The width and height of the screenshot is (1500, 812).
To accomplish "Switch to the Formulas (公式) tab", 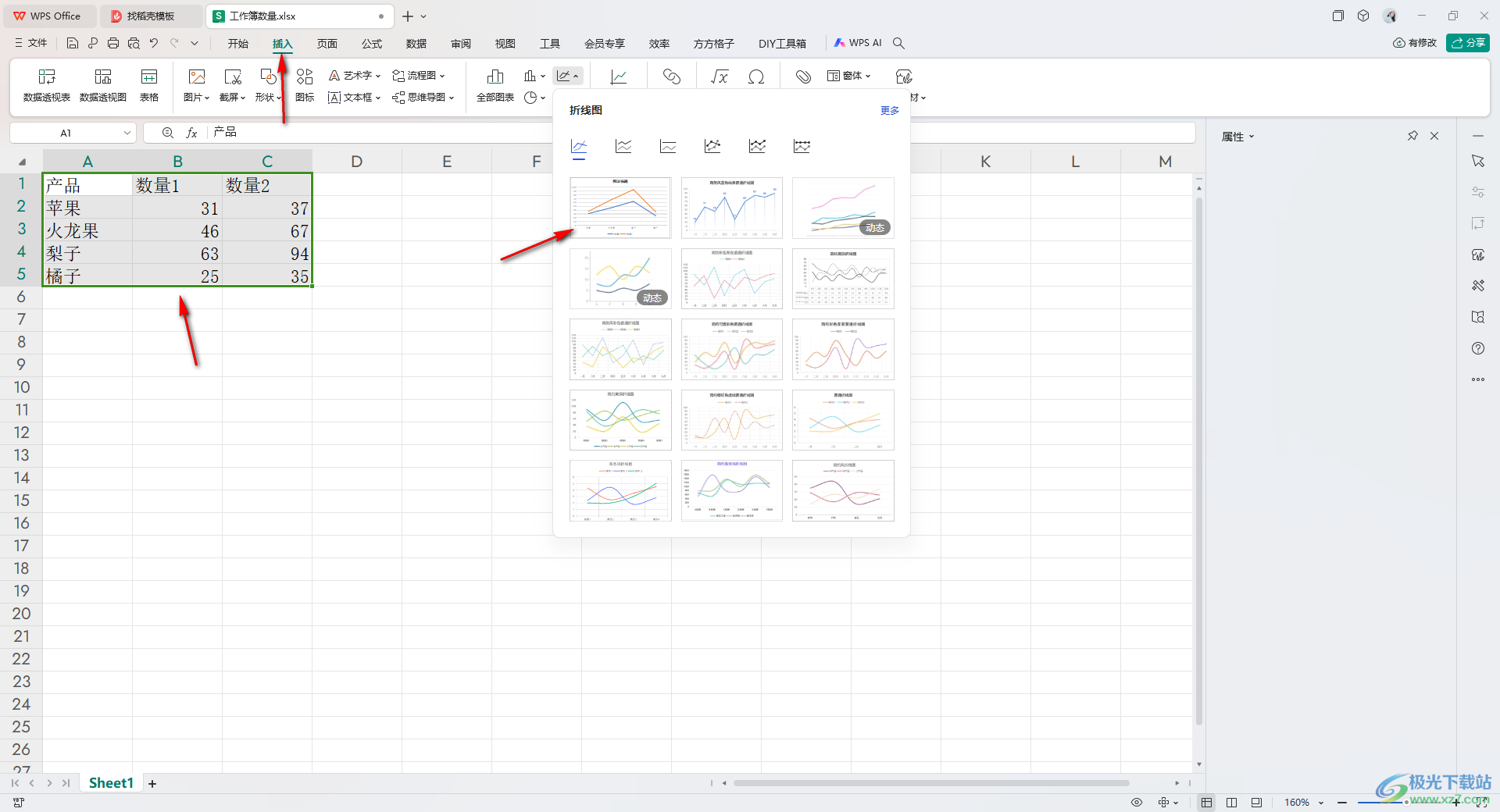I will click(372, 44).
